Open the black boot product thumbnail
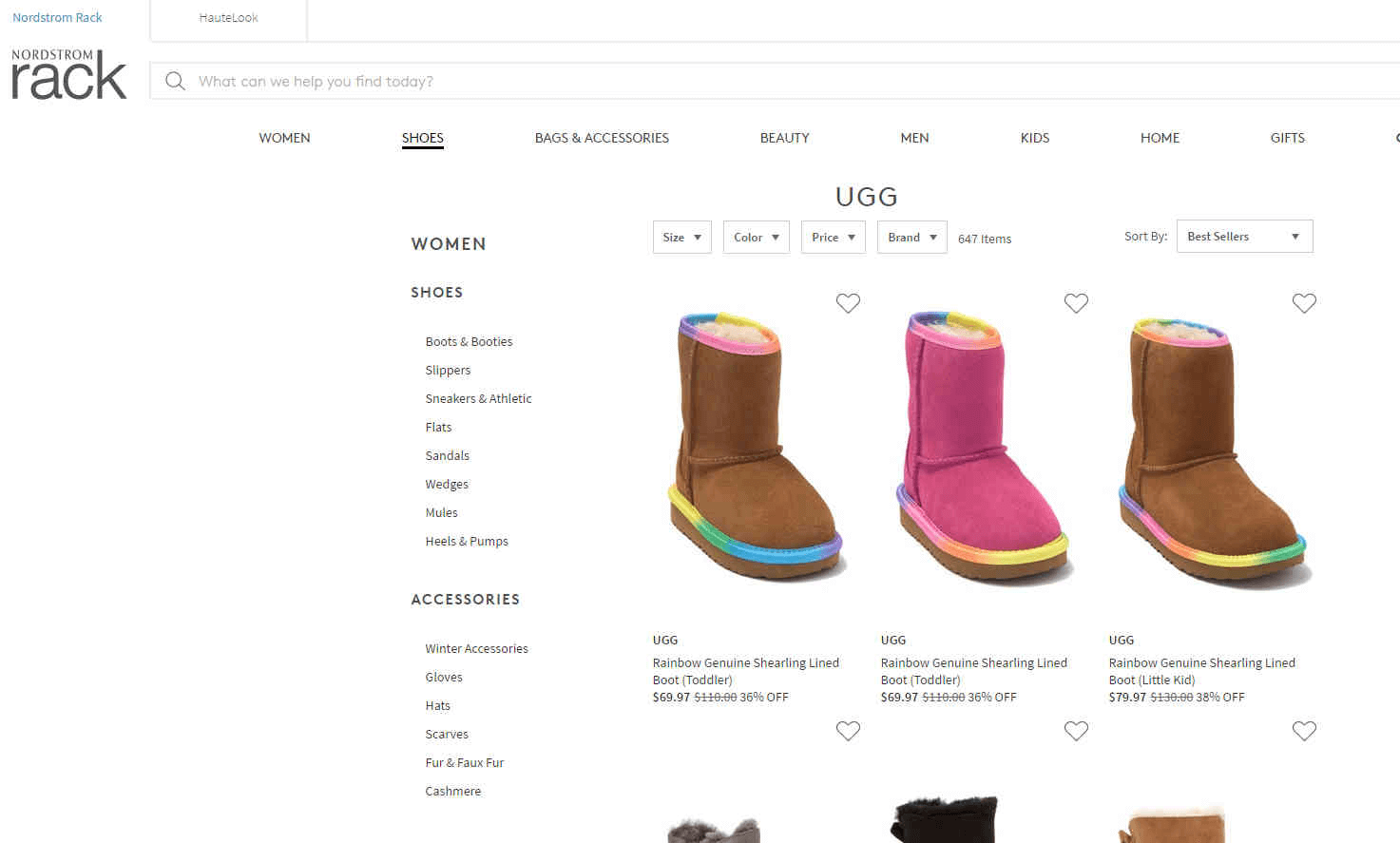Image resolution: width=1400 pixels, height=843 pixels. coord(945,818)
